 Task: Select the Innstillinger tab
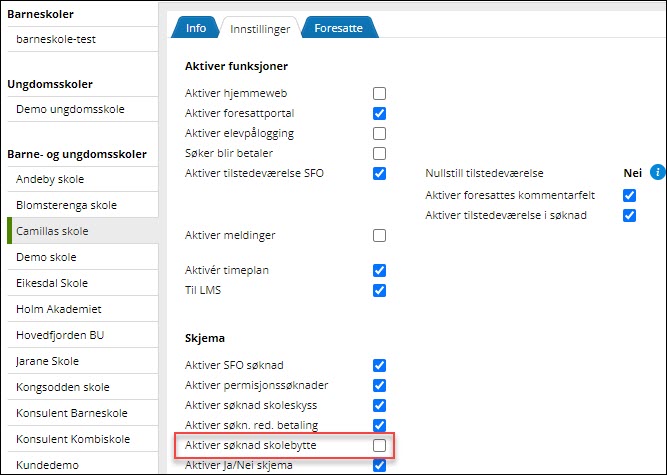point(260,27)
